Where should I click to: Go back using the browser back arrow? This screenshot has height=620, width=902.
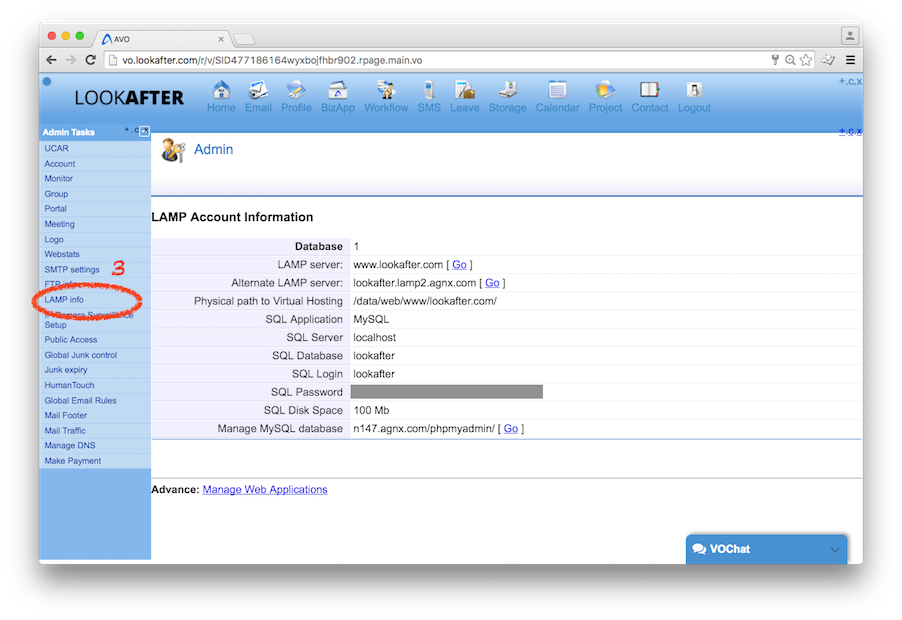pyautogui.click(x=51, y=60)
